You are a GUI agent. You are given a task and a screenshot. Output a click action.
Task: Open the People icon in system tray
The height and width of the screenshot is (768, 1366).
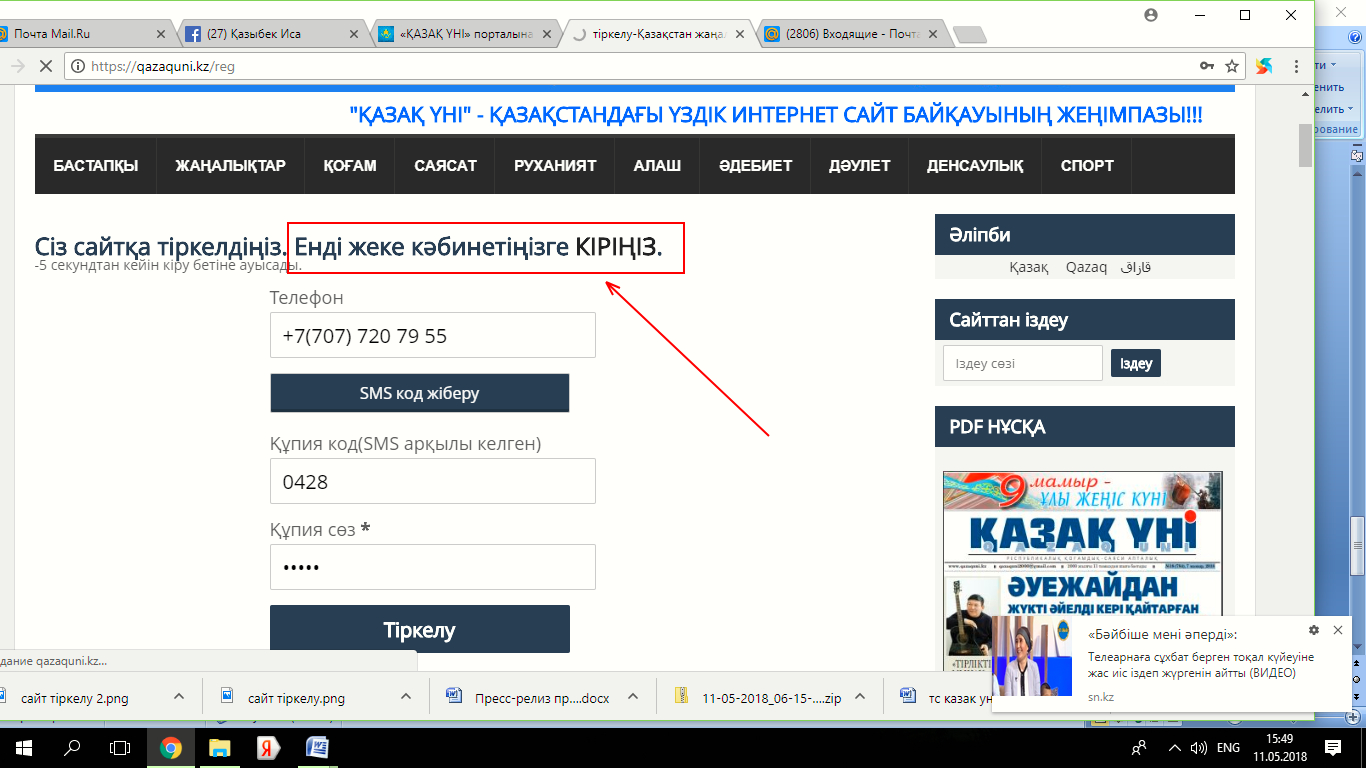tap(1138, 747)
